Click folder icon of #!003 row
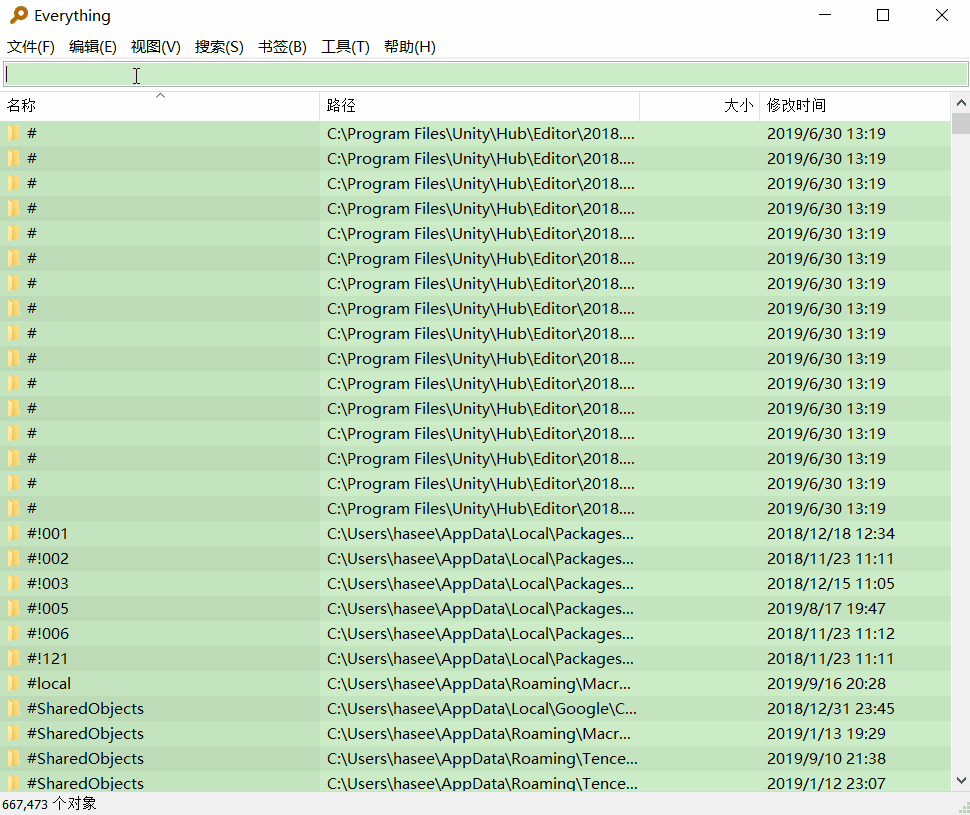 pyautogui.click(x=14, y=584)
